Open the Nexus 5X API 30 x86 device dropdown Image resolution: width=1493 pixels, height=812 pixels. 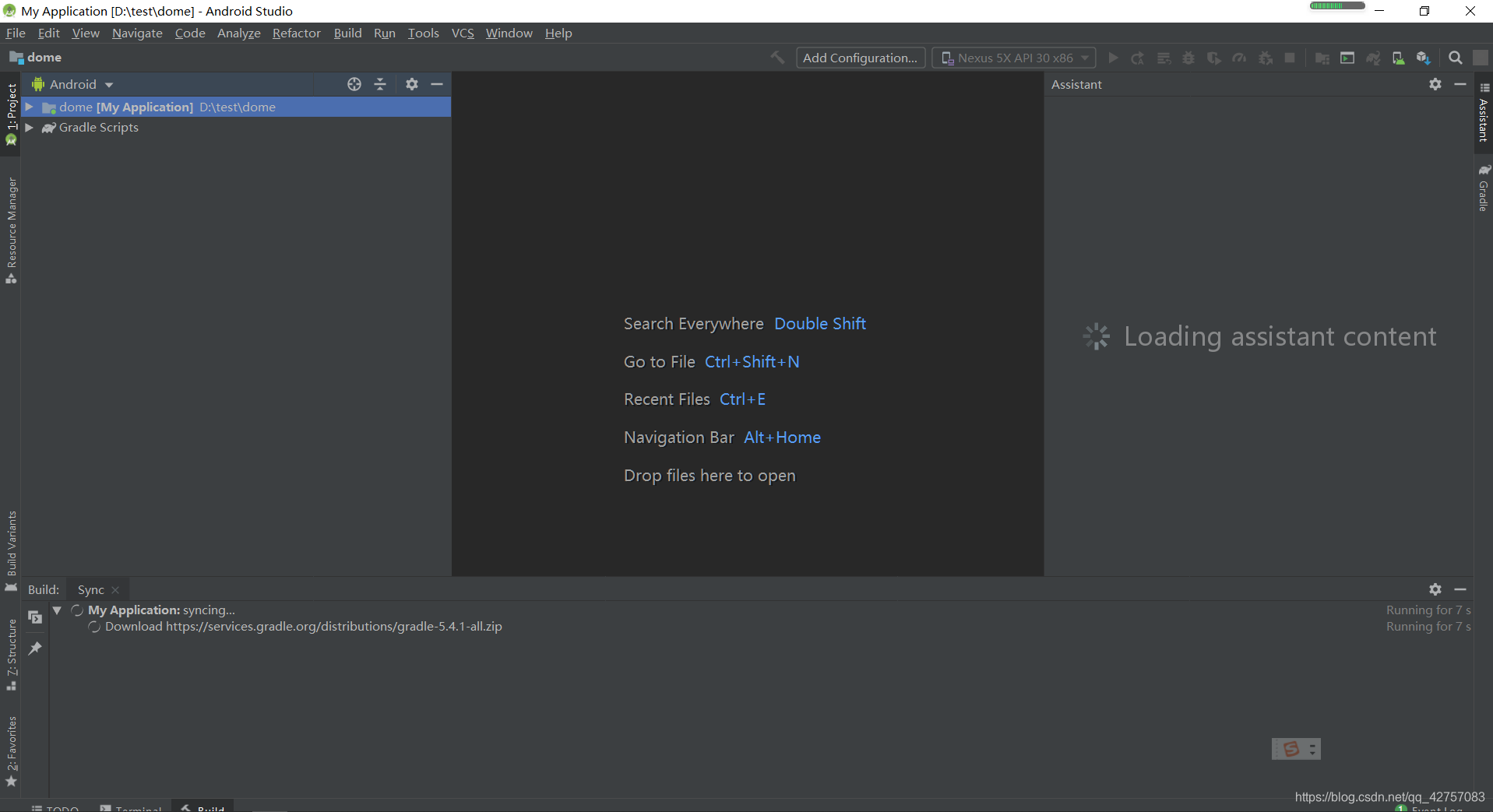coord(1014,58)
